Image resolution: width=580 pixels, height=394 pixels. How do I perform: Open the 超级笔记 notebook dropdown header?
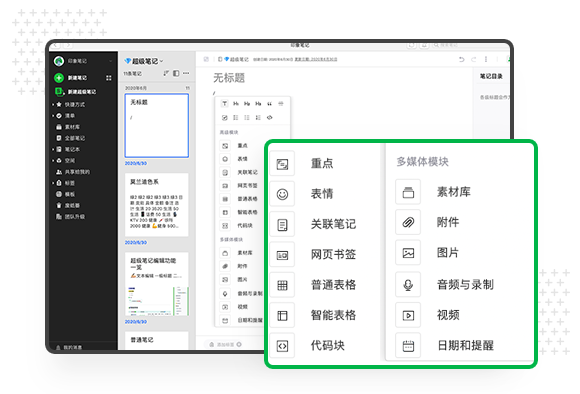[x=144, y=61]
